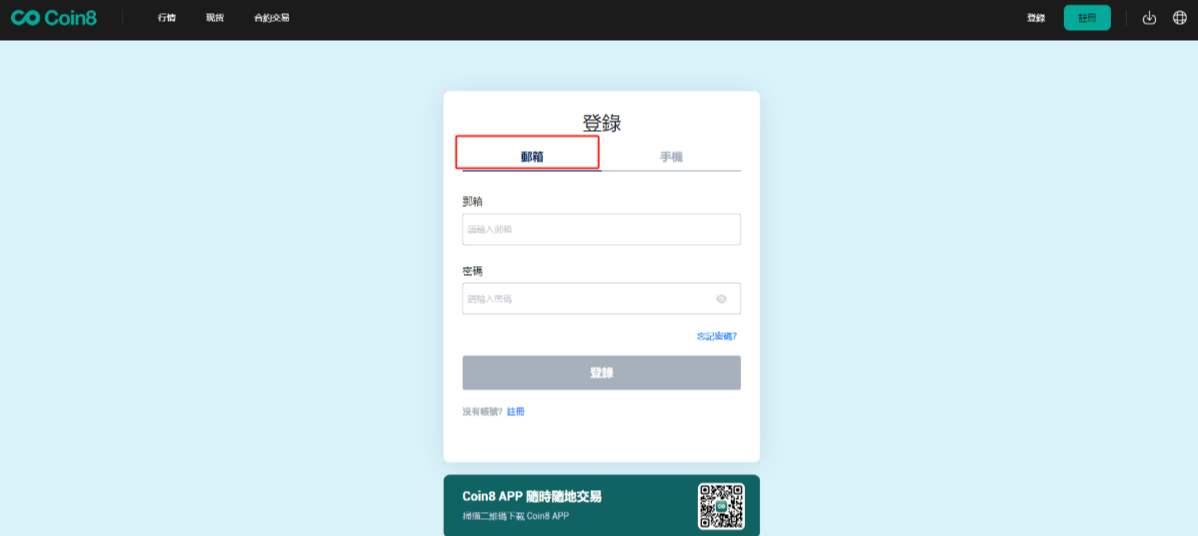
Task: Open the 合約交易 contract trading menu
Action: coord(272,18)
